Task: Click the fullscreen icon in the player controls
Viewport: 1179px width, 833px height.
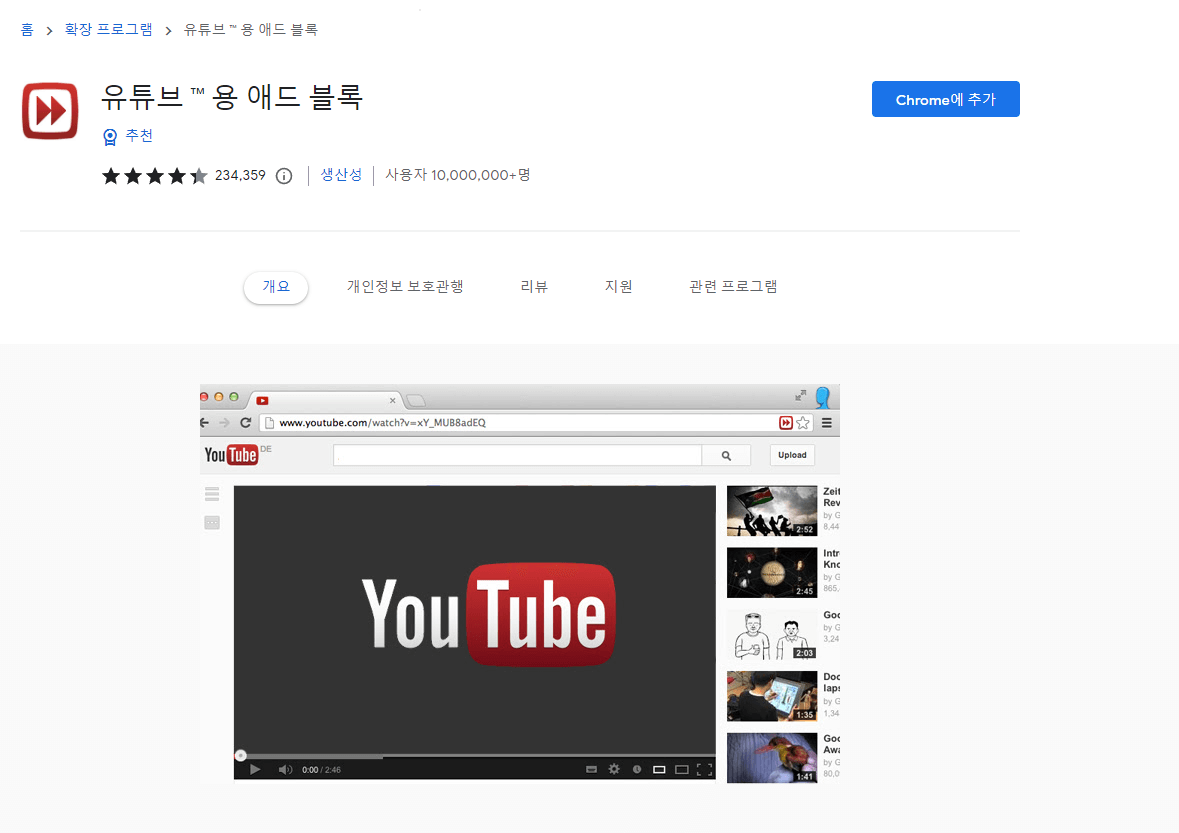Action: (702, 769)
